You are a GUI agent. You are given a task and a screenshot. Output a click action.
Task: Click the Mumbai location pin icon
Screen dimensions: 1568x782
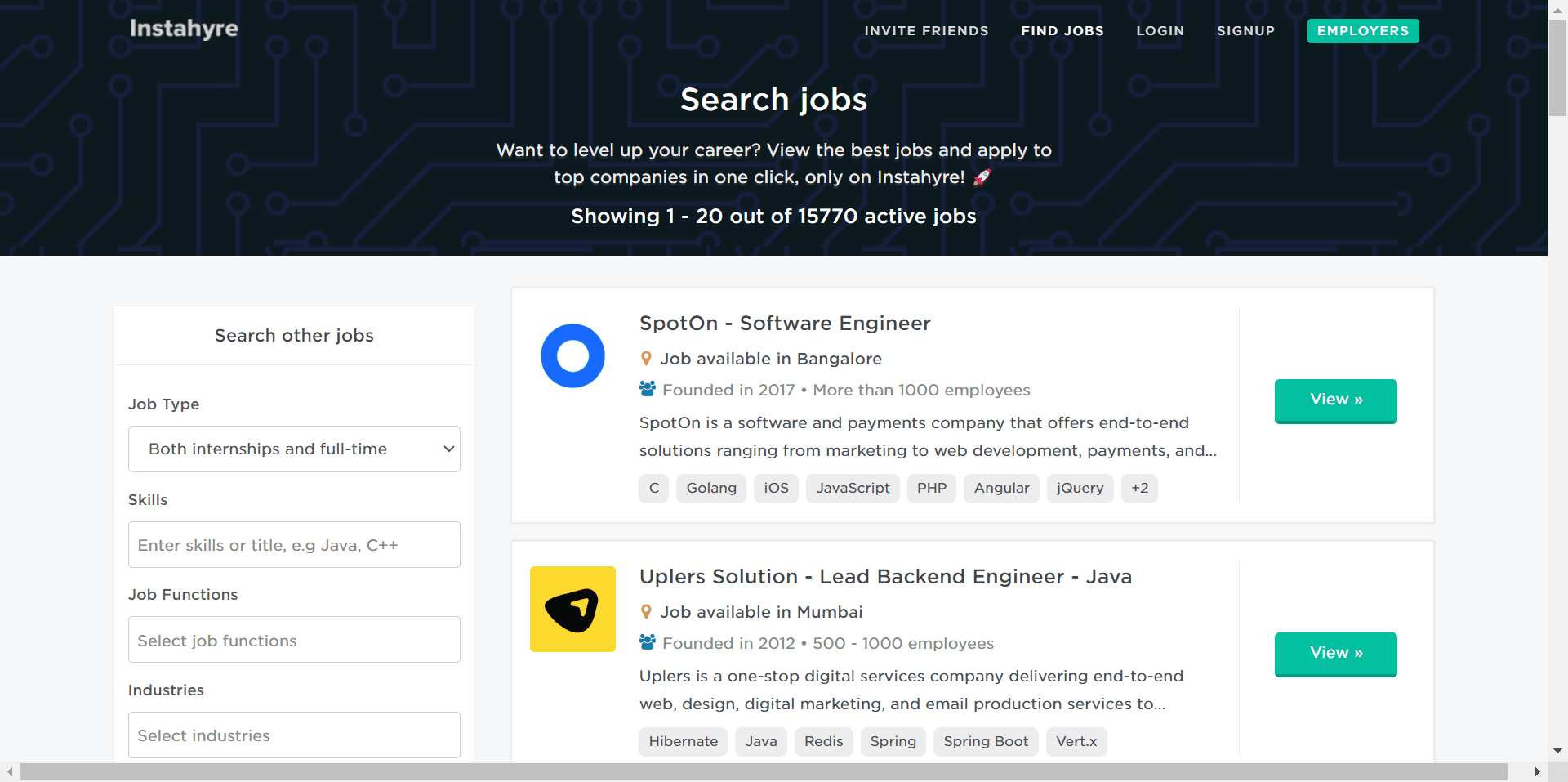[646, 612]
